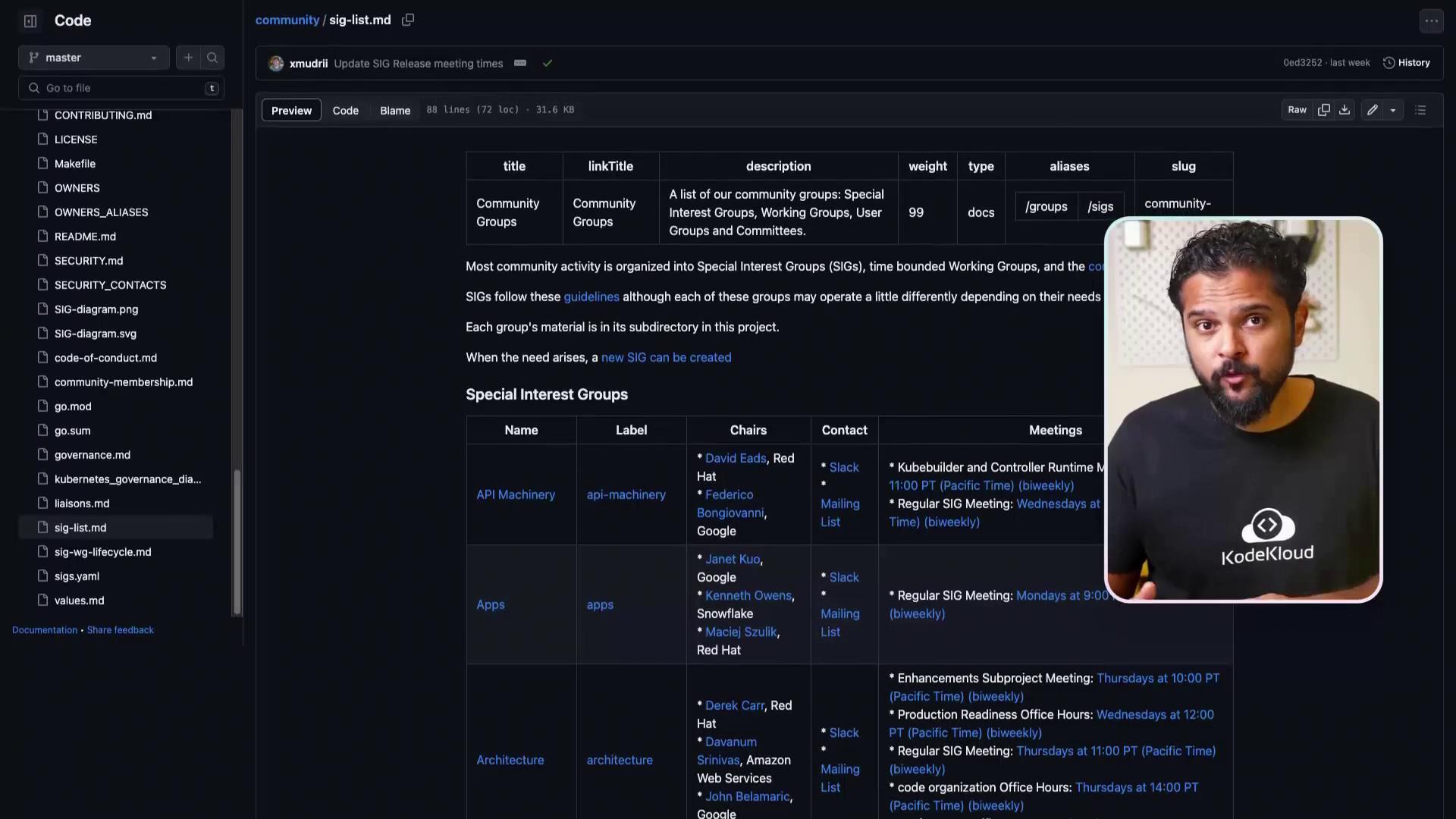Viewport: 1456px width, 819px height.
Task: Select sigs.yaml in the file tree
Action: tap(77, 576)
